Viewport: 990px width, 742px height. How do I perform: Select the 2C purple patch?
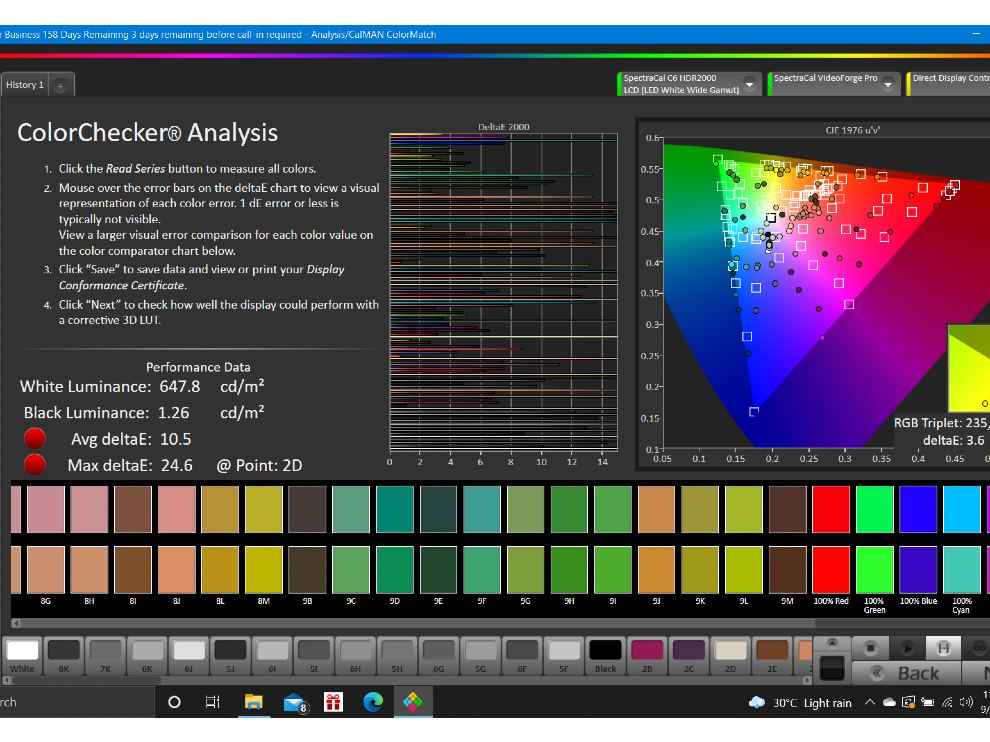tap(688, 656)
